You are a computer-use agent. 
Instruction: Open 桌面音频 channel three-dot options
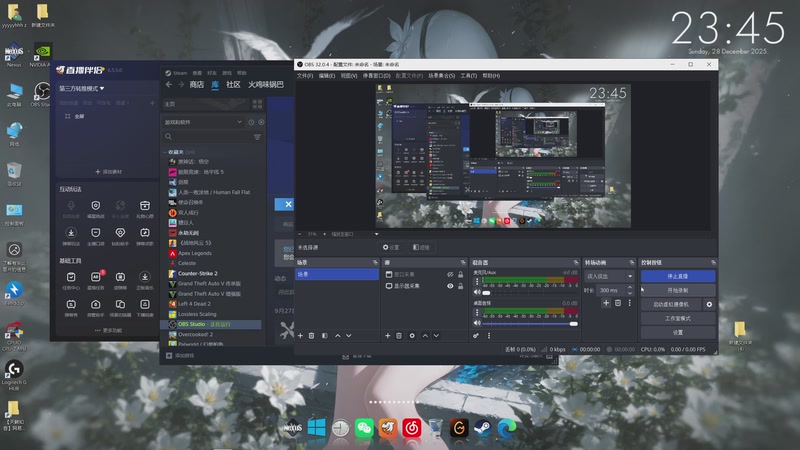[x=477, y=312]
